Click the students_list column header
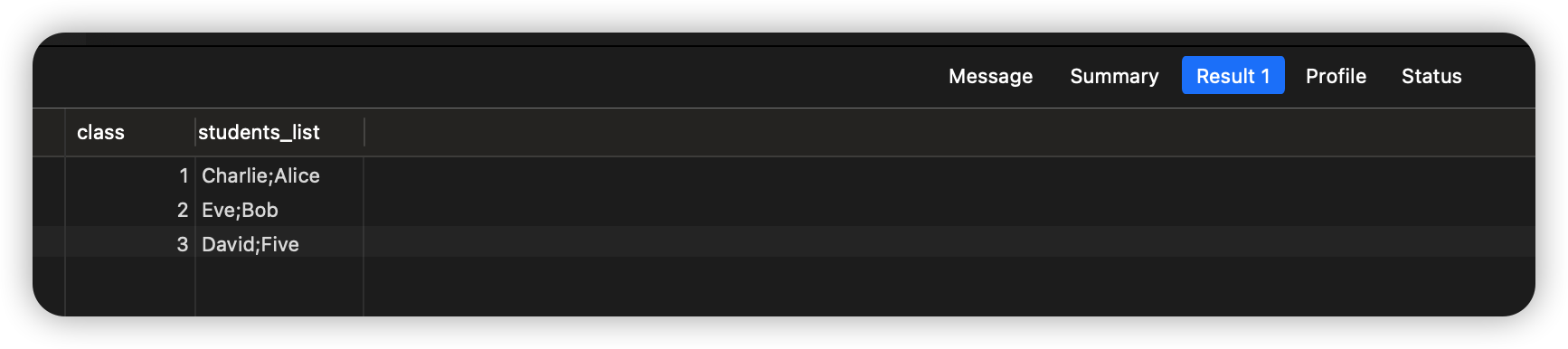Screen dimensions: 1568x349 point(280,132)
